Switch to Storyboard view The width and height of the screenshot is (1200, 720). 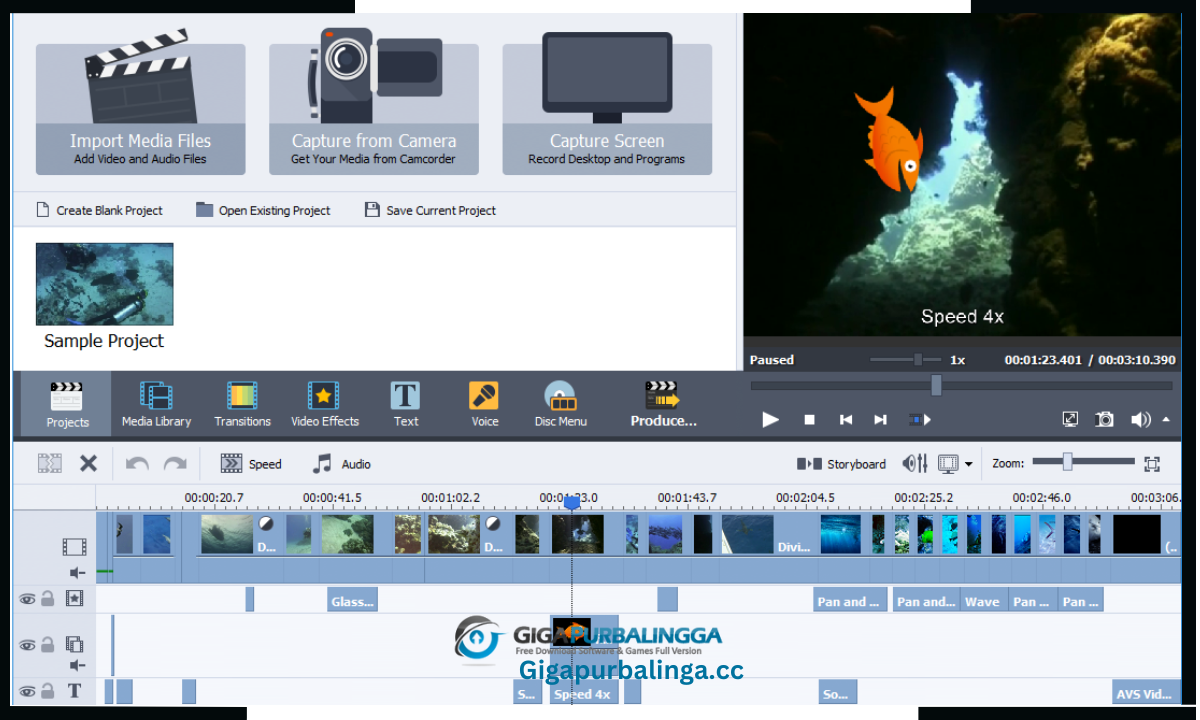point(841,464)
